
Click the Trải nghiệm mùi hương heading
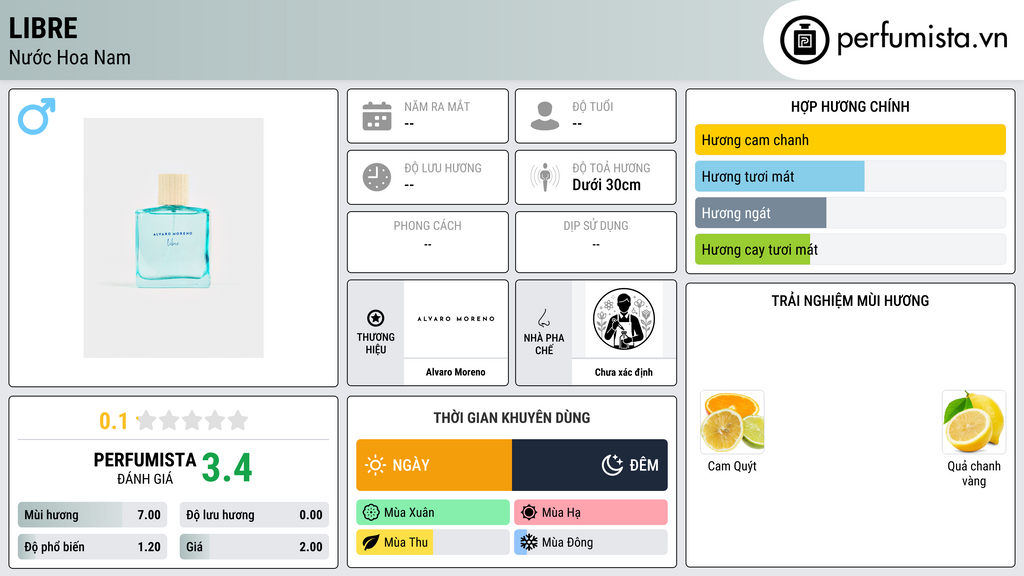click(850, 301)
